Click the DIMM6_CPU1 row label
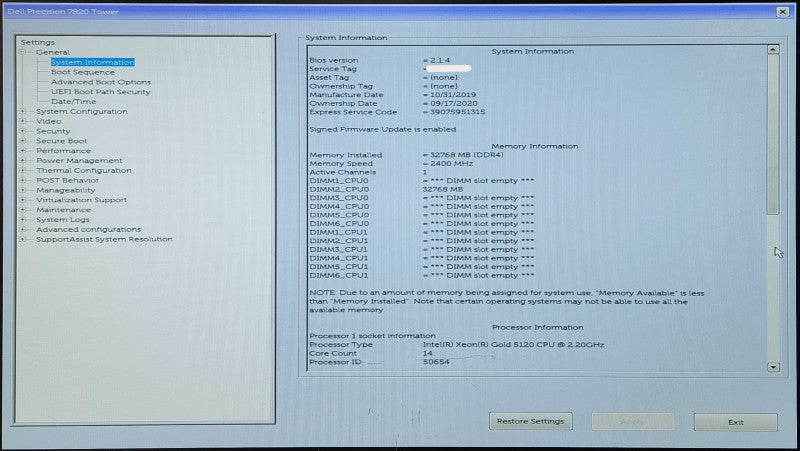The image size is (800, 451). [x=339, y=275]
